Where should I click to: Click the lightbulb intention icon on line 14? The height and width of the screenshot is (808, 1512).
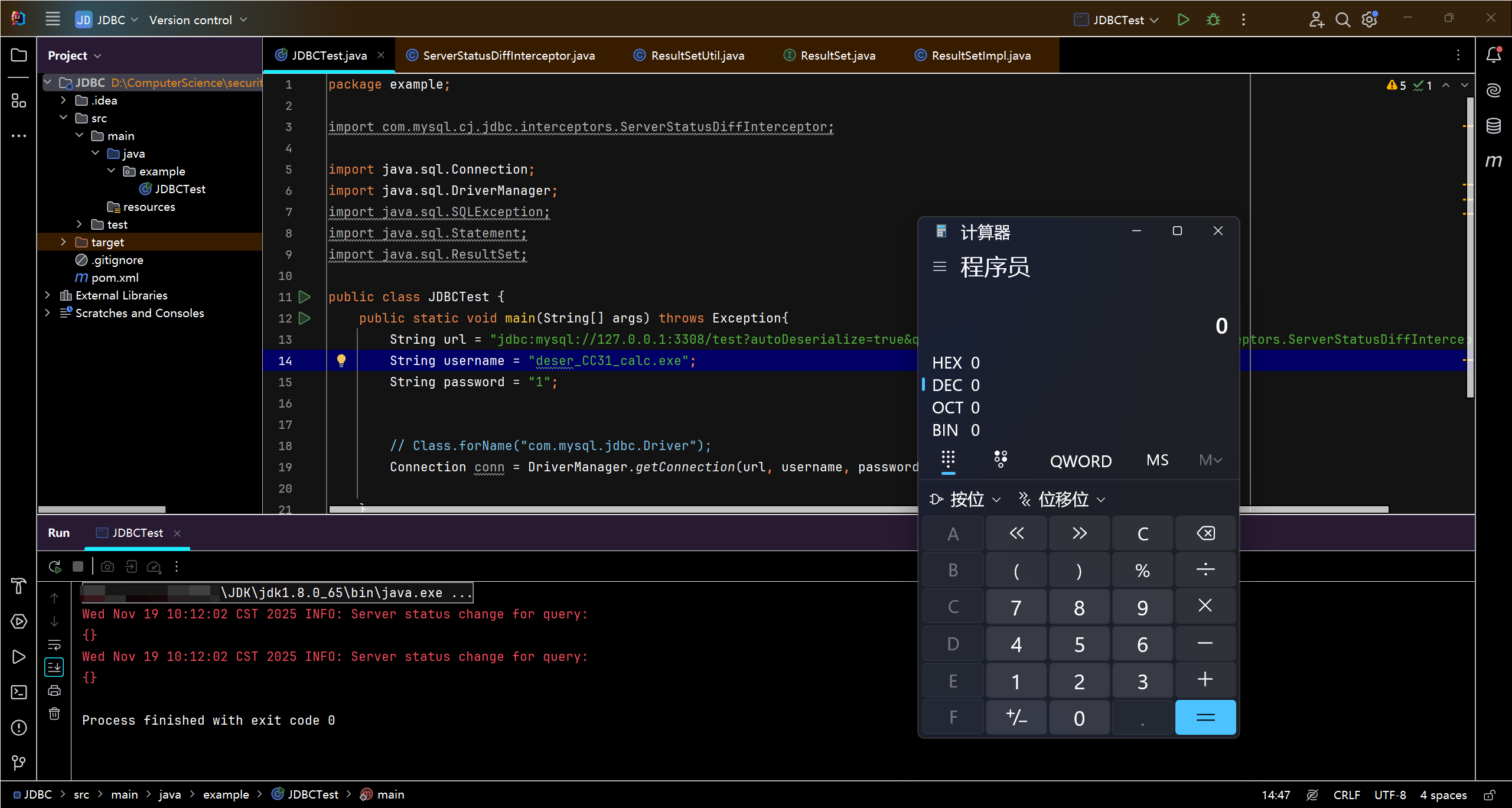(x=341, y=360)
